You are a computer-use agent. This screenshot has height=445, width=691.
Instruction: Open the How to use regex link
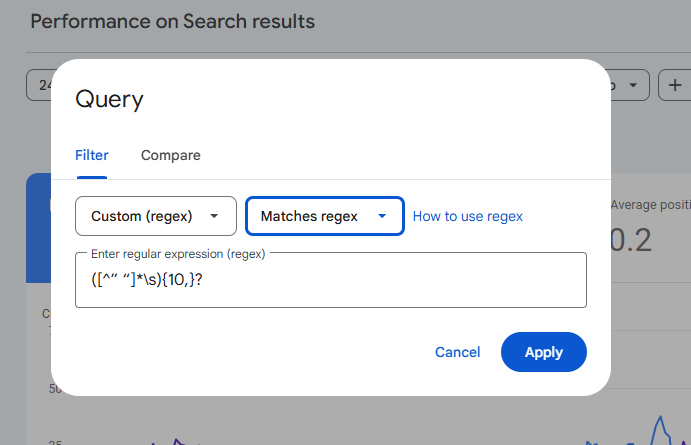467,216
